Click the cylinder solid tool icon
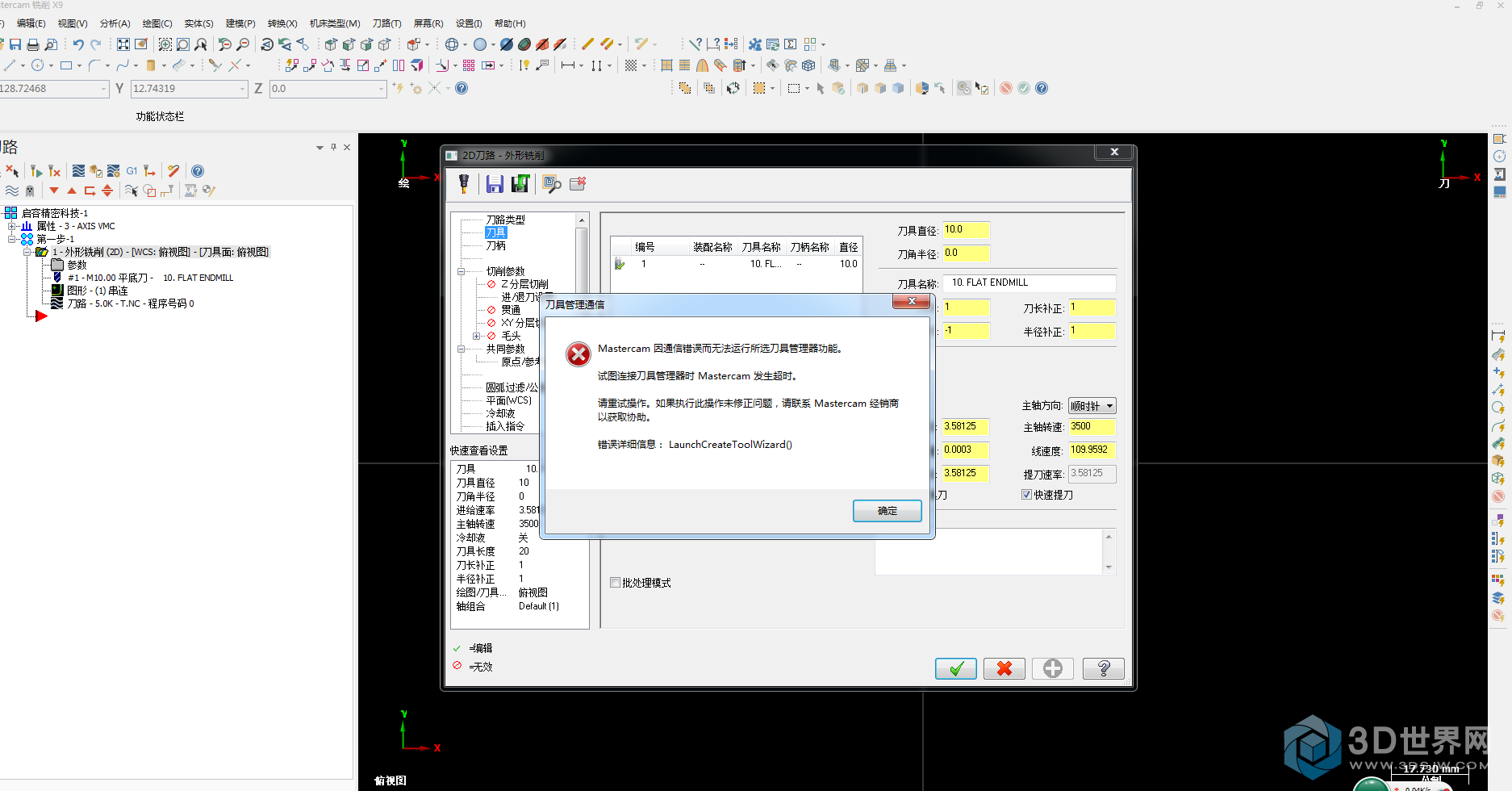 (151, 65)
